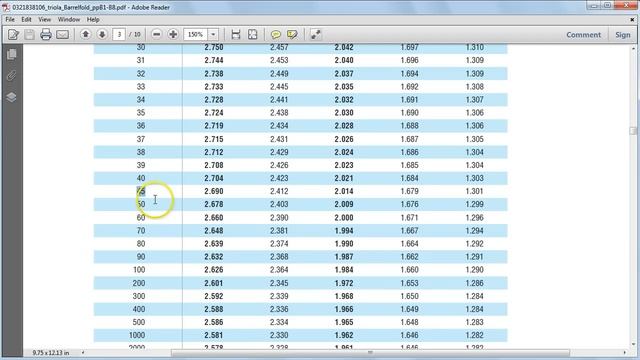Viewport: 640px width, 360px height.
Task: Click degrees of freedom value 300
Action: [139, 296]
